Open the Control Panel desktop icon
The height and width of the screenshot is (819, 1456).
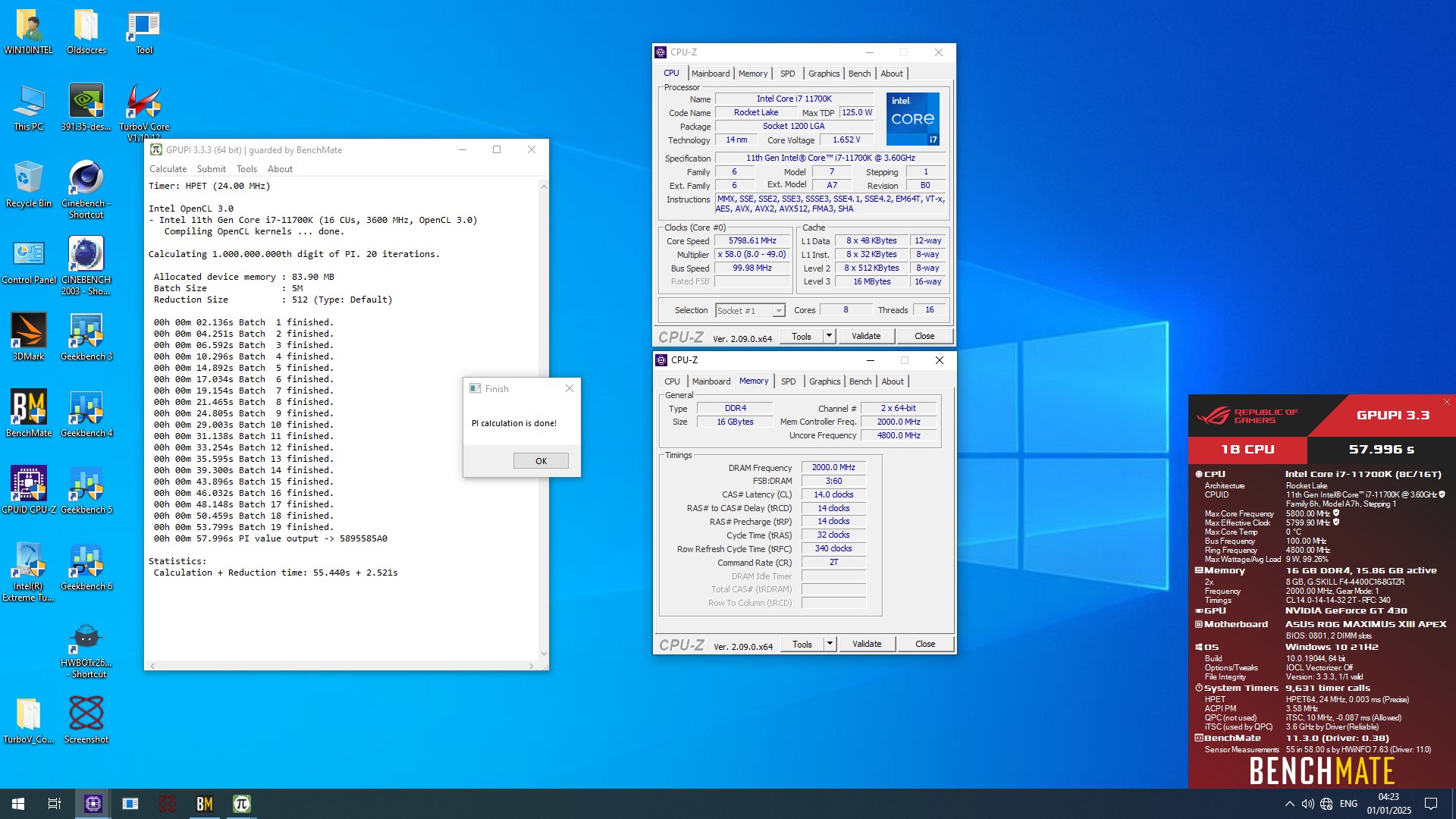29,261
